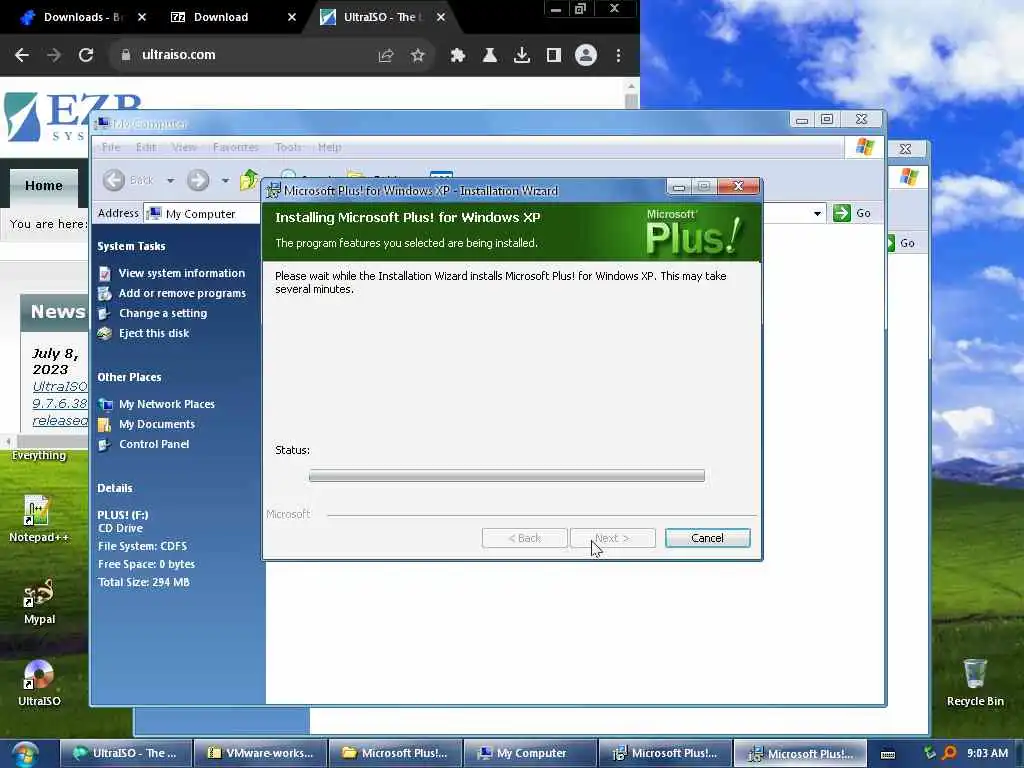
Task: Click Change a setting link
Action: click(163, 313)
